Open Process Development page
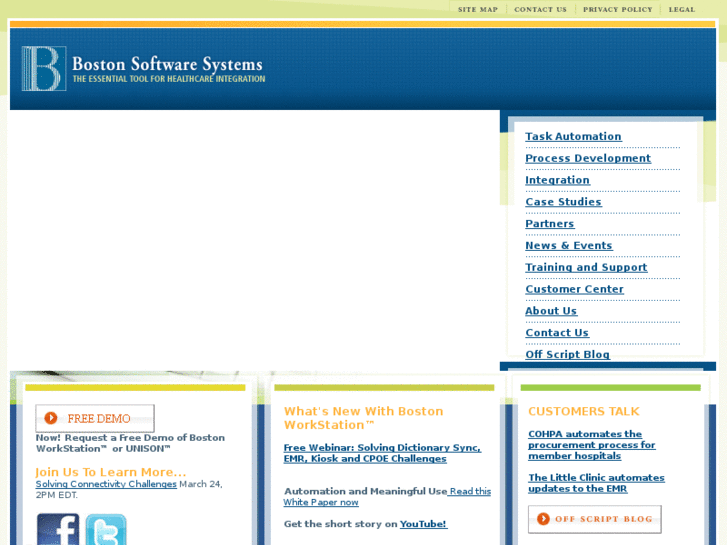Screen dimensions: 727x545 tap(588, 158)
